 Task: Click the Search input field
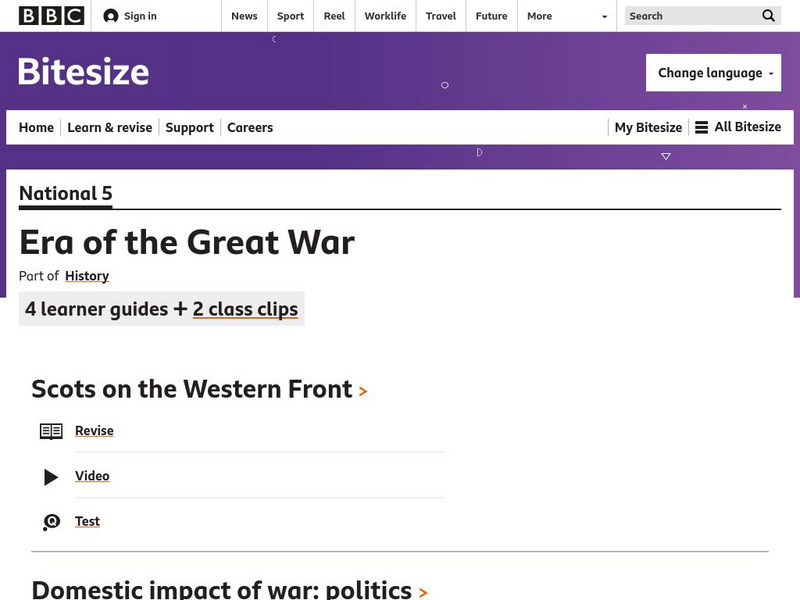point(692,16)
